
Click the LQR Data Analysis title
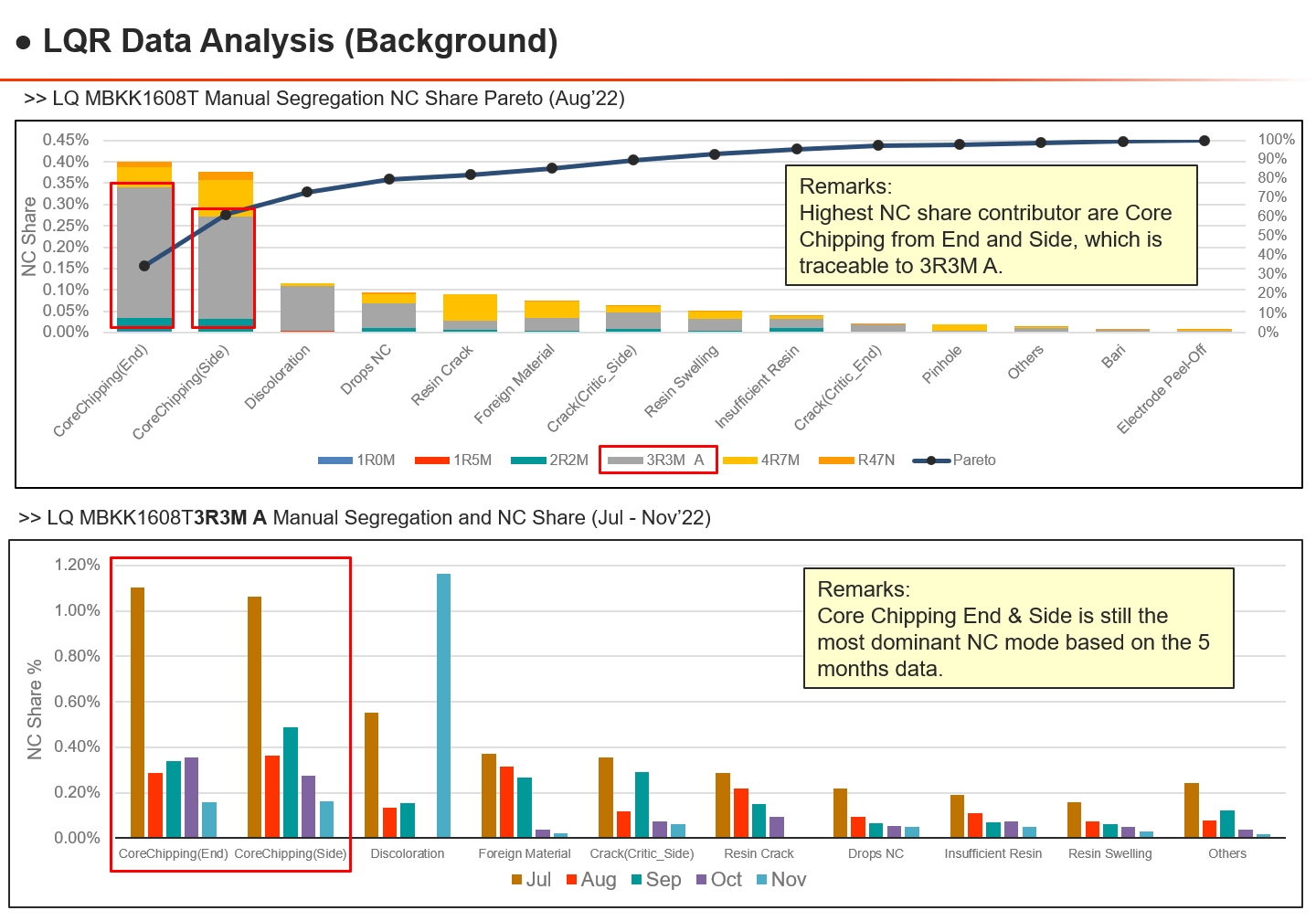[x=301, y=41]
